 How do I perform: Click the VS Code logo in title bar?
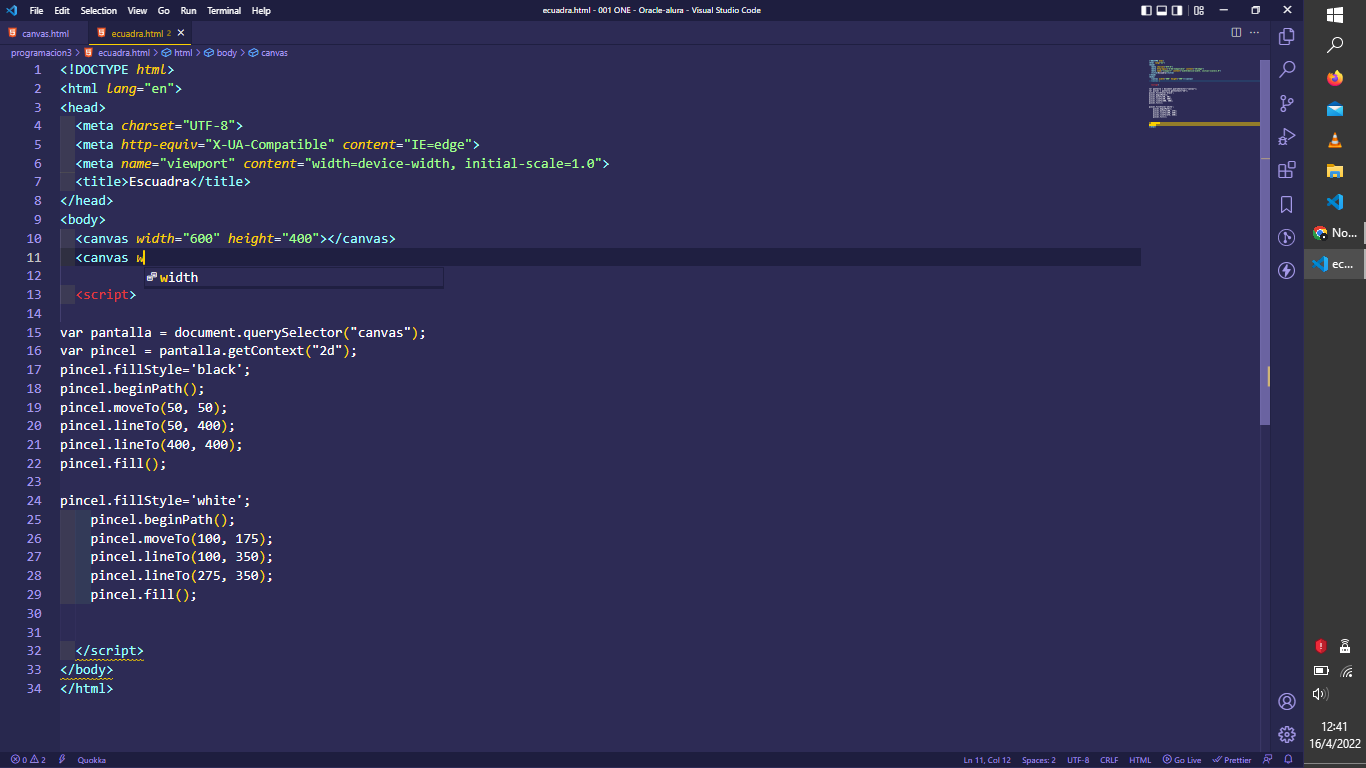[x=12, y=10]
